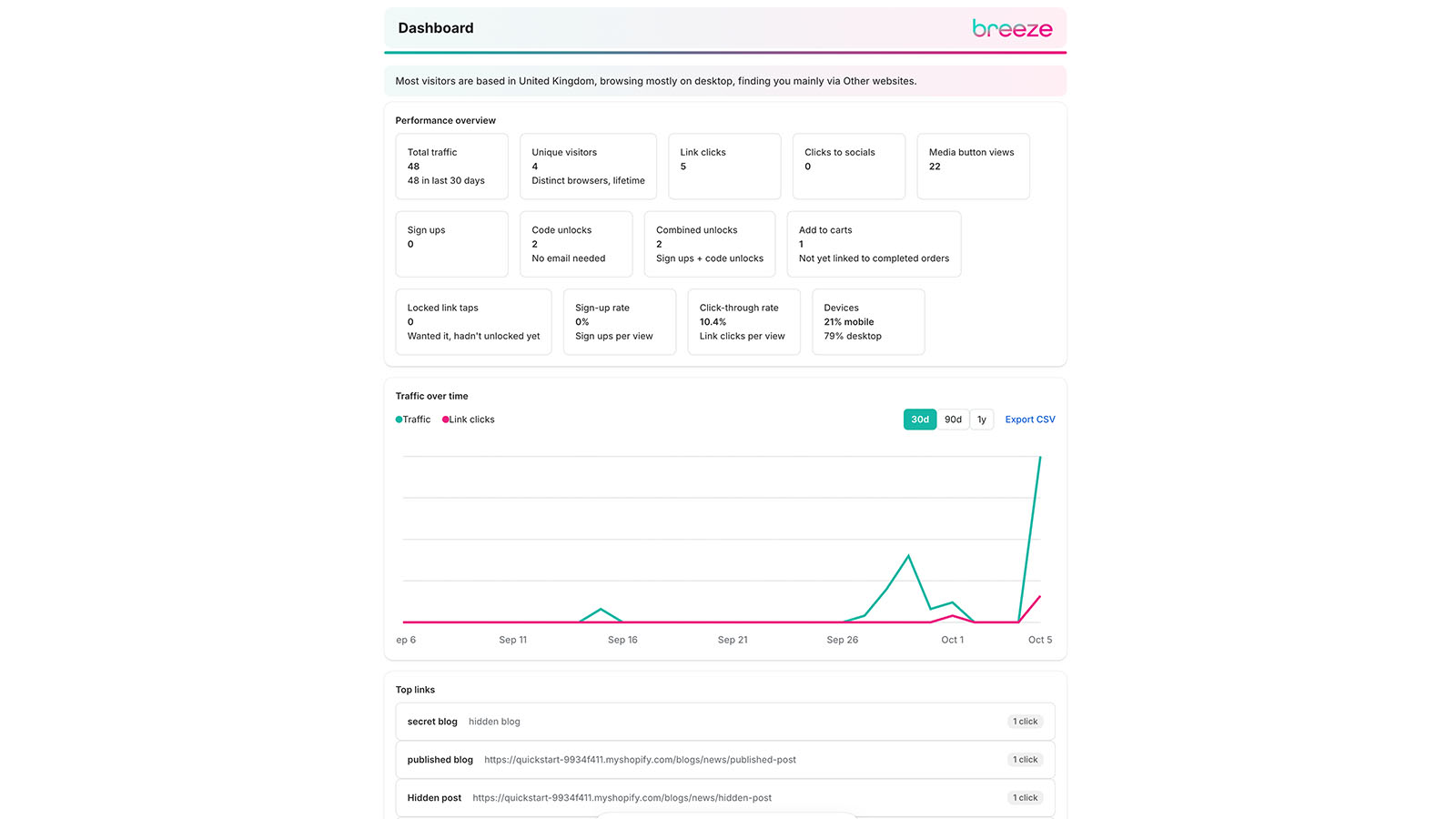Viewport: 1456px width, 819px height.
Task: Click the Dashboard heading
Action: (x=436, y=28)
